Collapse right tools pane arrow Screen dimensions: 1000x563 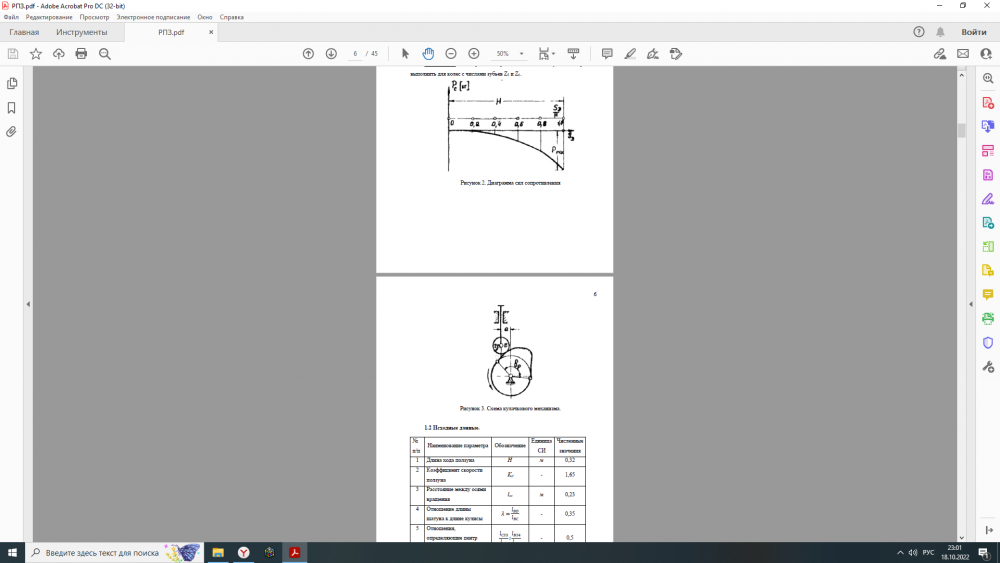tap(971, 305)
